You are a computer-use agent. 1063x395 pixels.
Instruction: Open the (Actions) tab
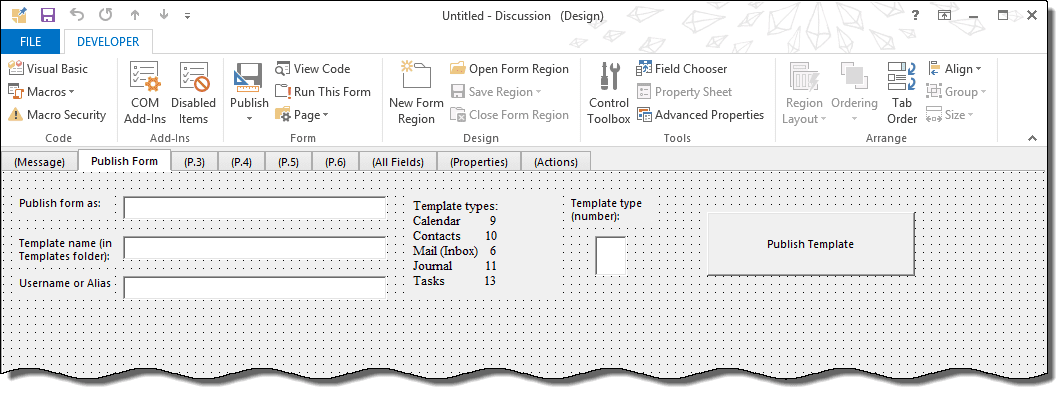(556, 161)
